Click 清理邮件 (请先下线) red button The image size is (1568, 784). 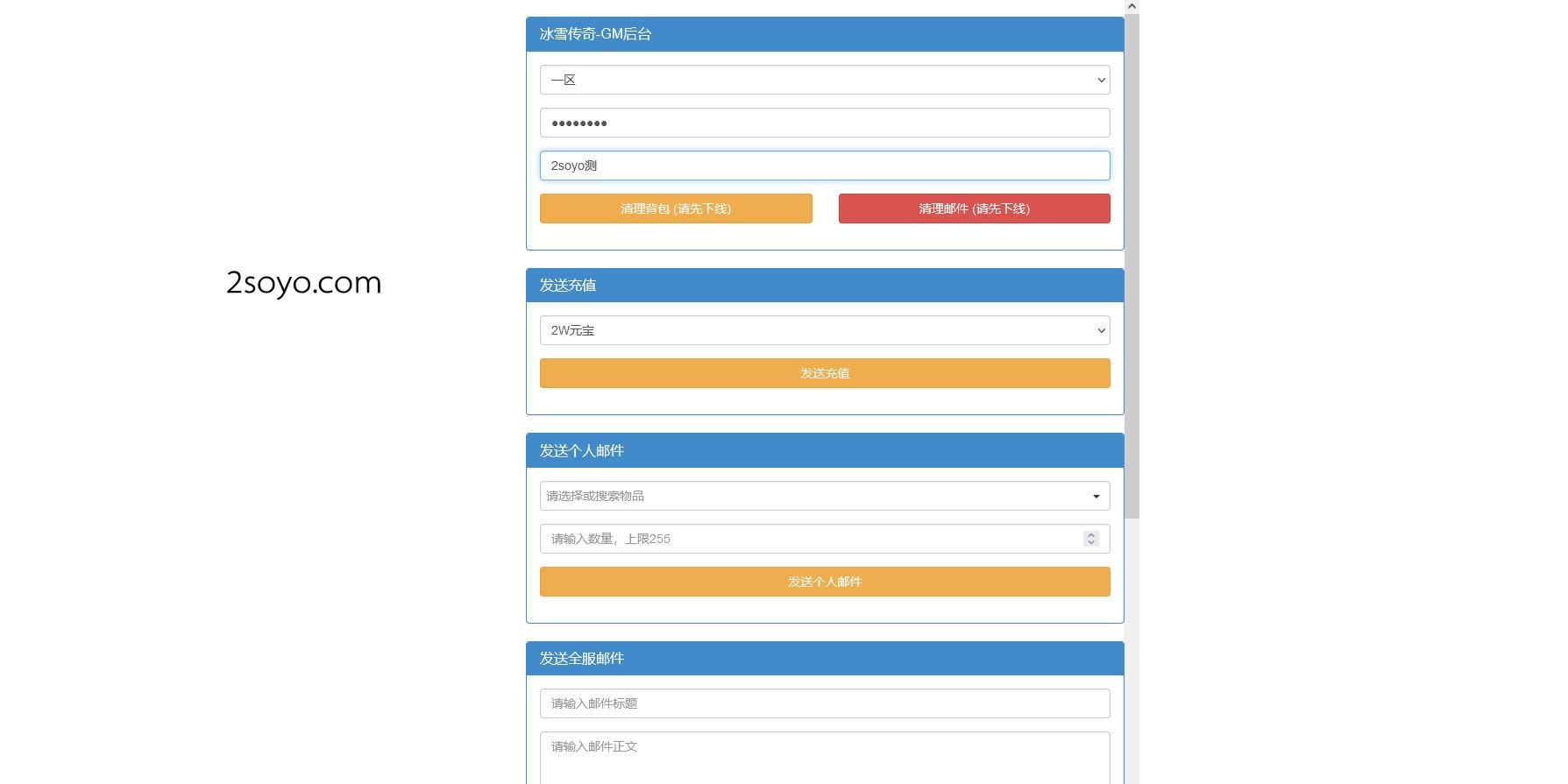tap(974, 208)
